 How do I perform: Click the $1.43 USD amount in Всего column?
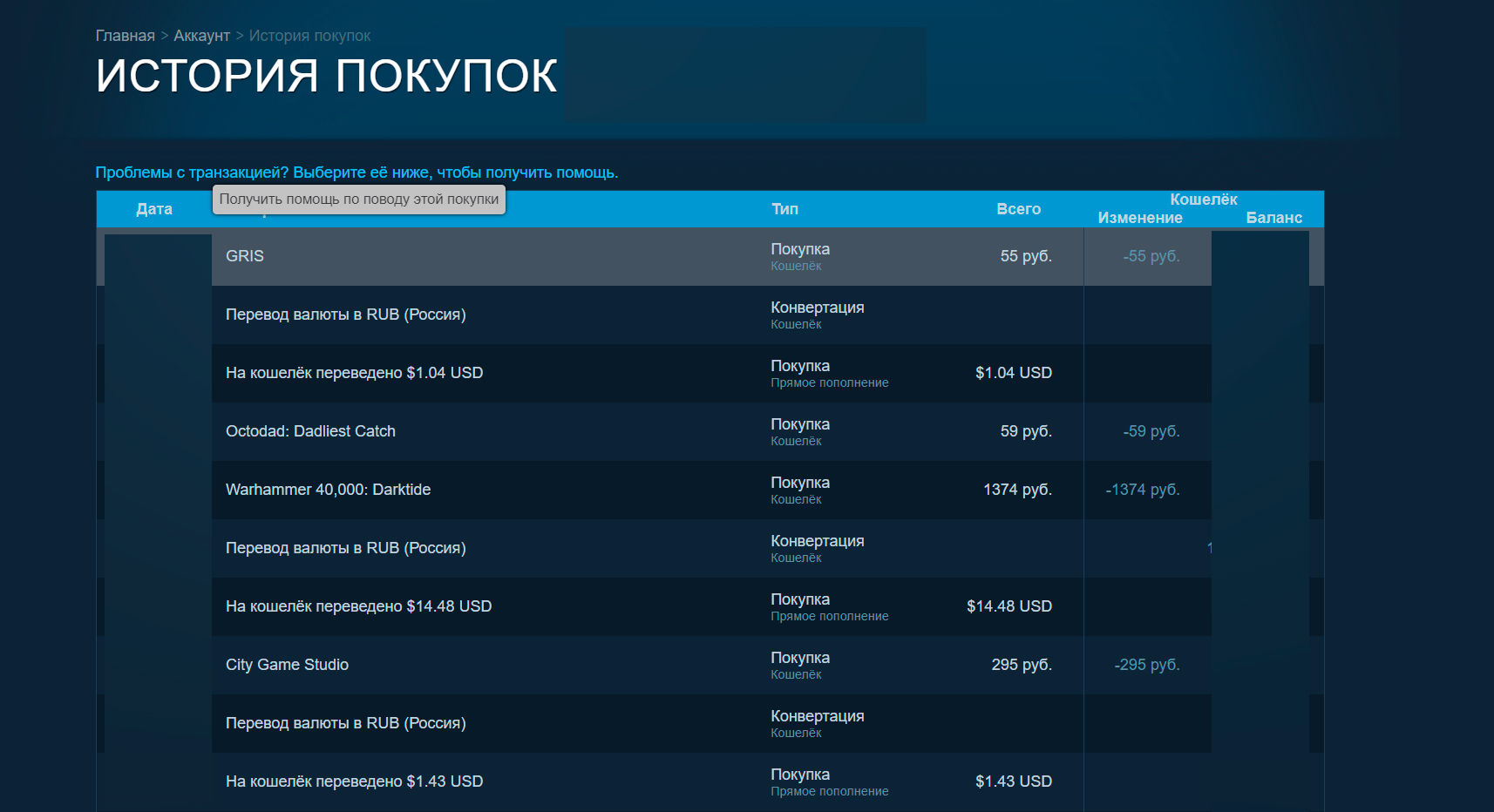tap(1014, 782)
